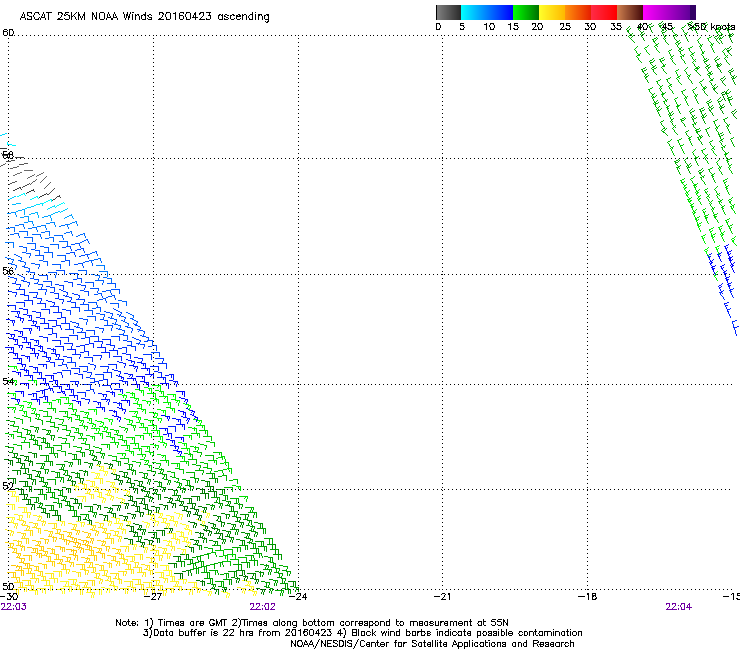Click the '15' label under the color bar
The width and height of the screenshot is (740, 650).
[x=513, y=27]
